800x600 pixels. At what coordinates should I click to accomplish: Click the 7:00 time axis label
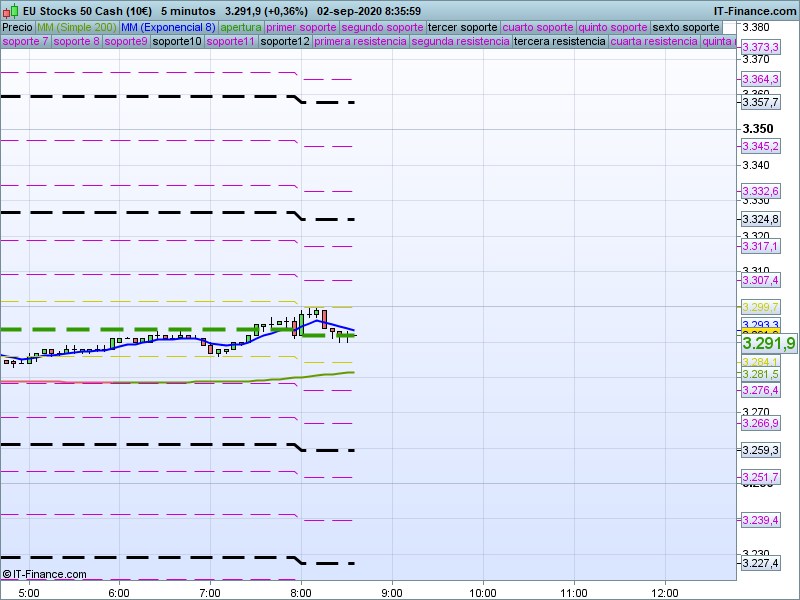click(210, 593)
